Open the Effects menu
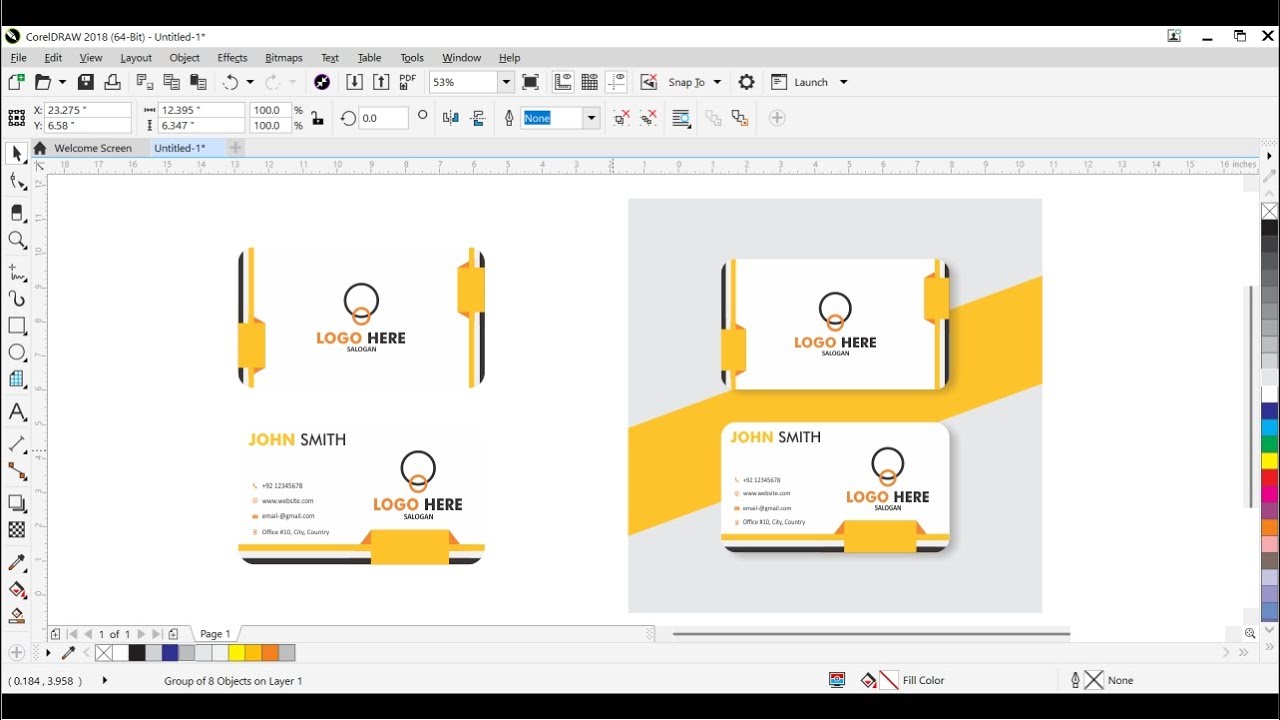The height and width of the screenshot is (720, 1280). (x=232, y=58)
